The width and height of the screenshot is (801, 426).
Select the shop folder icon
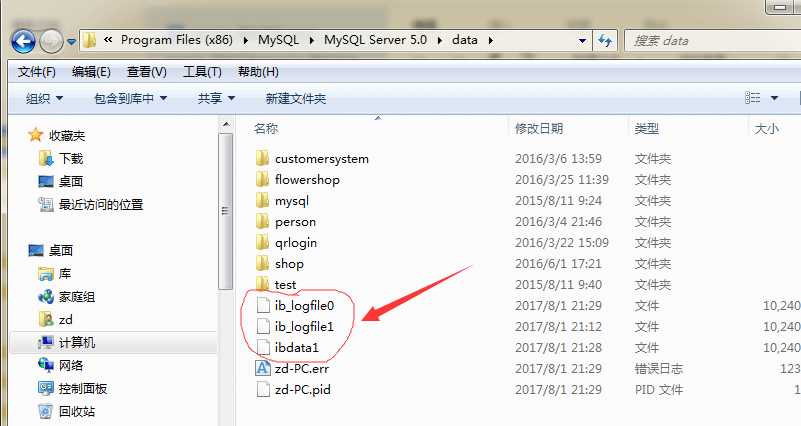pos(263,263)
